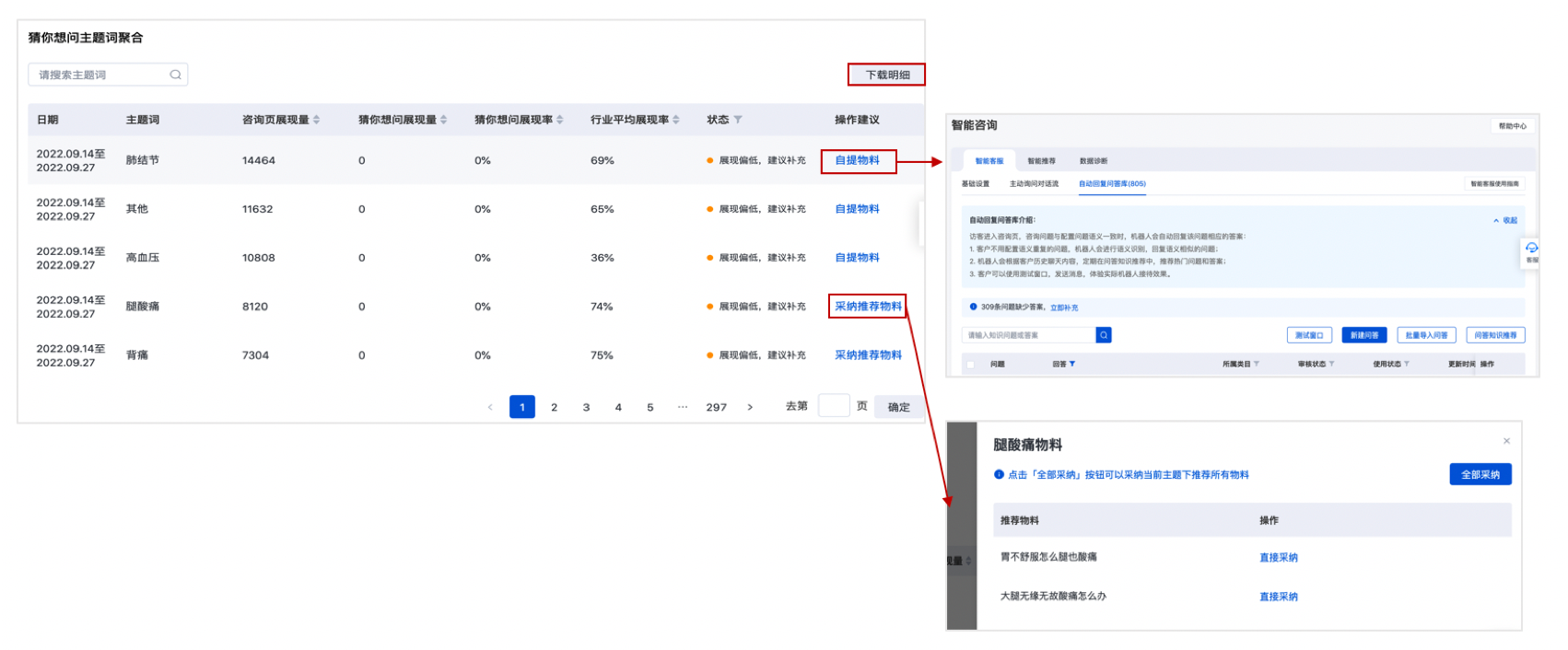The width and height of the screenshot is (1568, 650).
Task: Click the 下载明细 button
Action: (x=886, y=75)
